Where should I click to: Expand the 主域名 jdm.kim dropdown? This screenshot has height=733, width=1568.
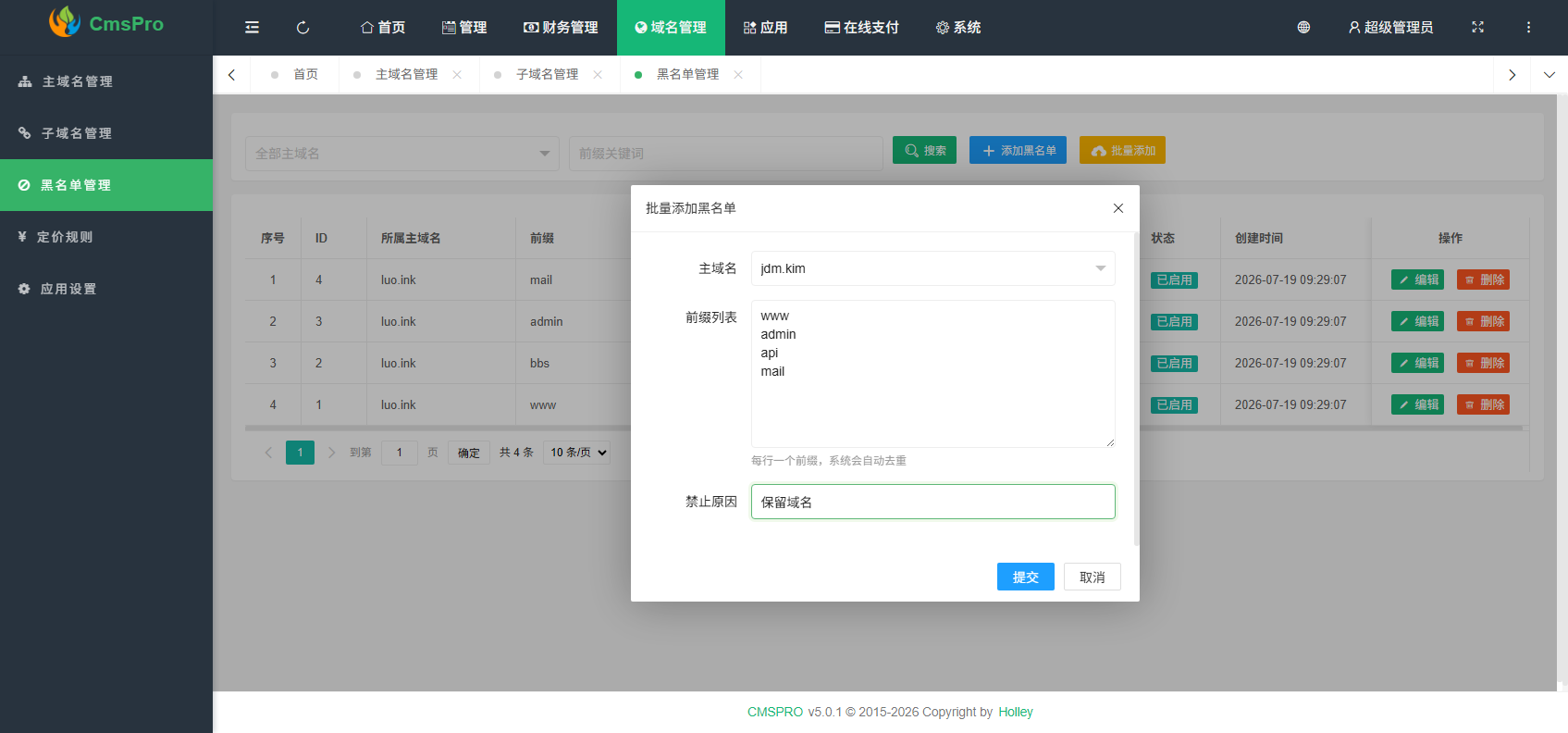[x=932, y=268]
